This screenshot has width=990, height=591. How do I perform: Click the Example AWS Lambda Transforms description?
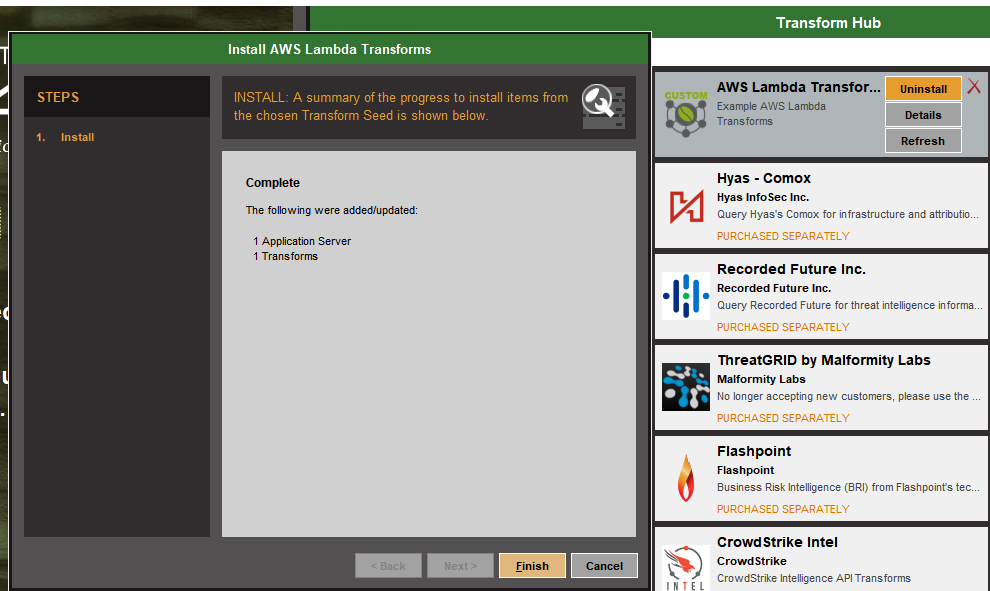point(771,114)
